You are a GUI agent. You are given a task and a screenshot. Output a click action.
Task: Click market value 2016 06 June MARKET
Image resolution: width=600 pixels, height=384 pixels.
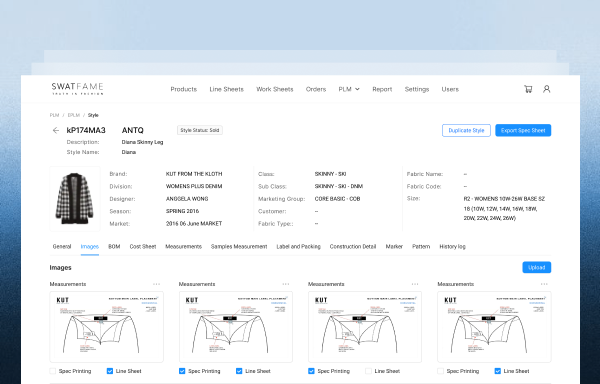tap(194, 224)
